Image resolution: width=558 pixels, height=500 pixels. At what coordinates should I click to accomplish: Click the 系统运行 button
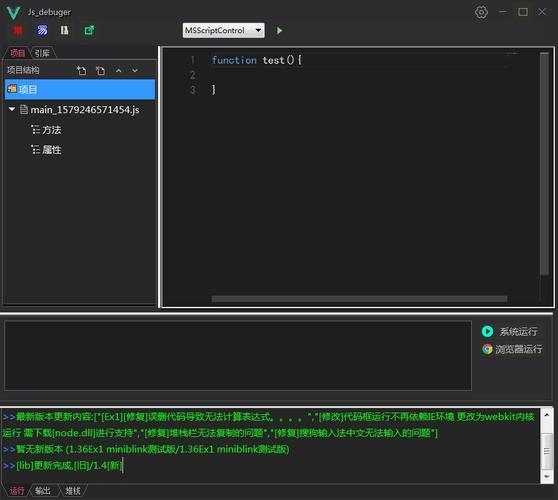click(510, 331)
